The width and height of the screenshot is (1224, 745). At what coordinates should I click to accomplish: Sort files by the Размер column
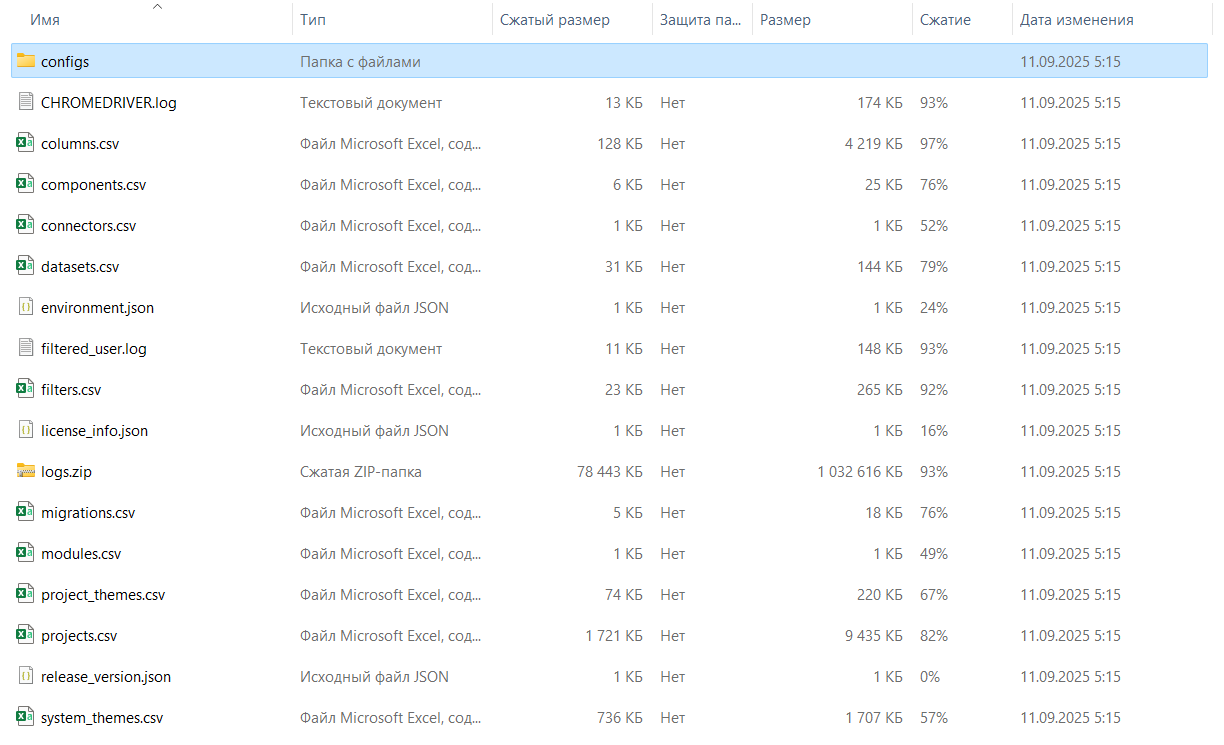(x=785, y=20)
